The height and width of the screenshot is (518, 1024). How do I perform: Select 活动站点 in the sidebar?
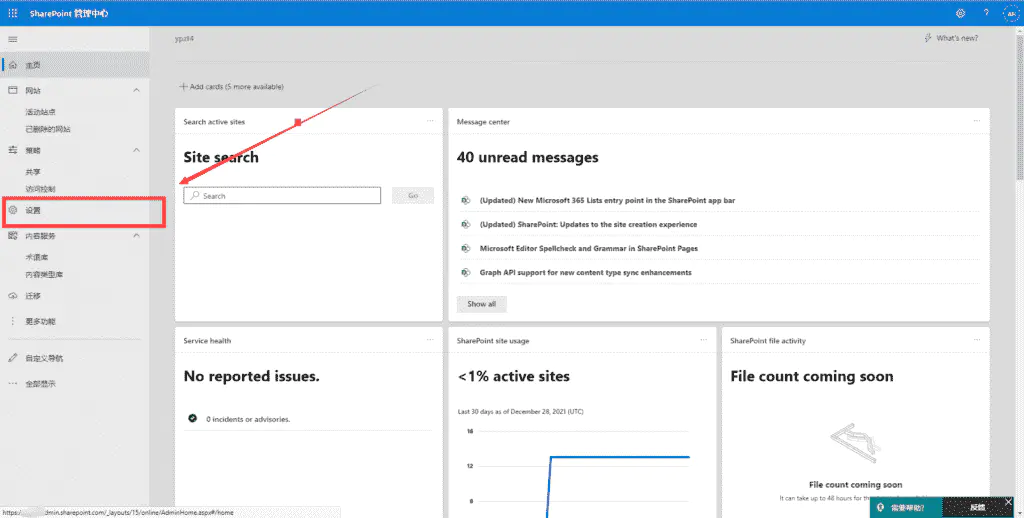[x=40, y=112]
